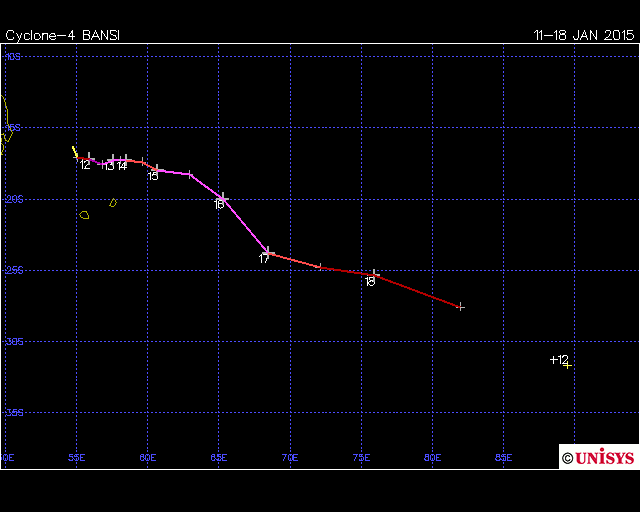Click the 70E longitude label
Viewport: 640px width, 512px height.
click(x=290, y=458)
